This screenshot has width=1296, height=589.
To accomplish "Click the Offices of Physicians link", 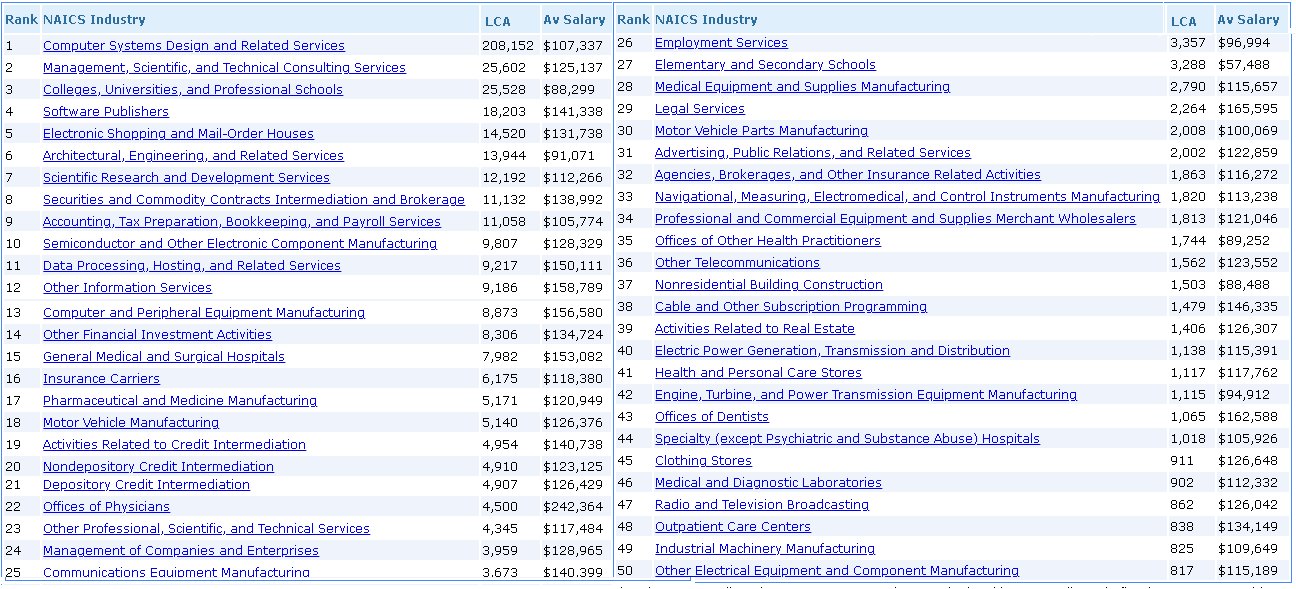I will pyautogui.click(x=106, y=507).
